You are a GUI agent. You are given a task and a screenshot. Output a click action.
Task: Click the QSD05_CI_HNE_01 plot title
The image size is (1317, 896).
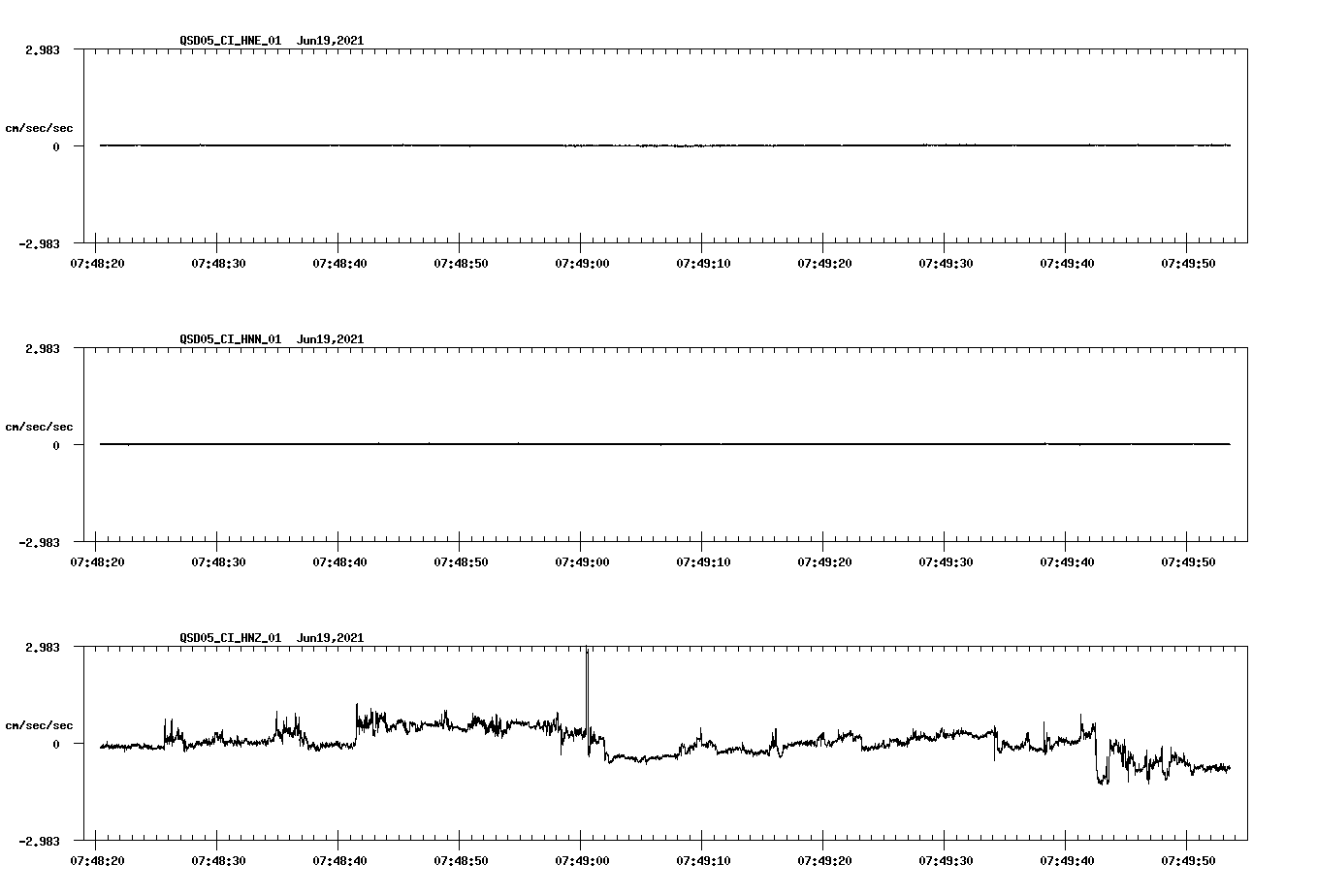[x=272, y=41]
